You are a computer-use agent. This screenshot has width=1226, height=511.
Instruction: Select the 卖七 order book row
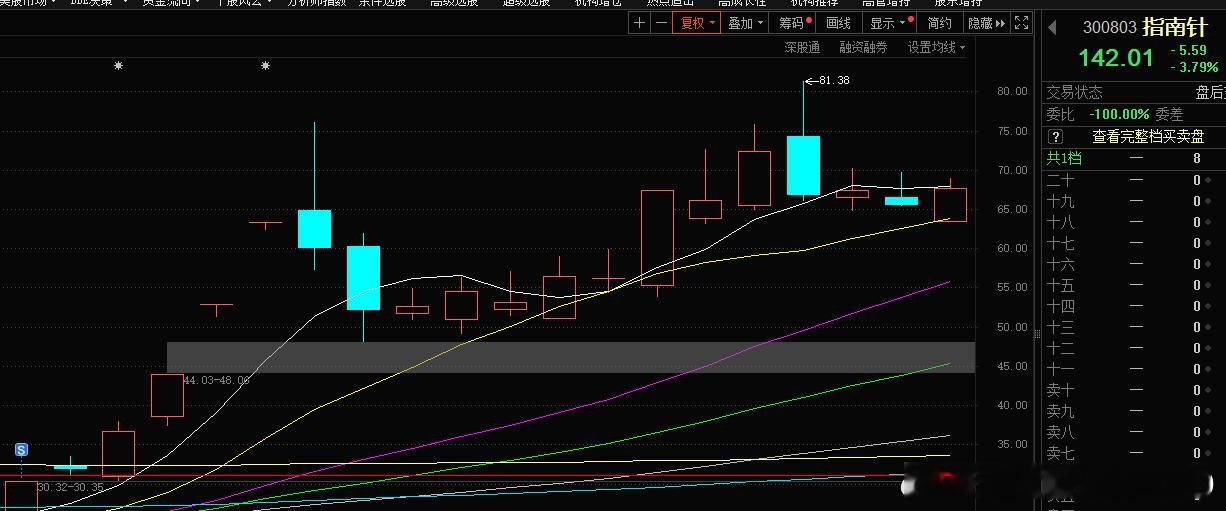[x=1134, y=453]
